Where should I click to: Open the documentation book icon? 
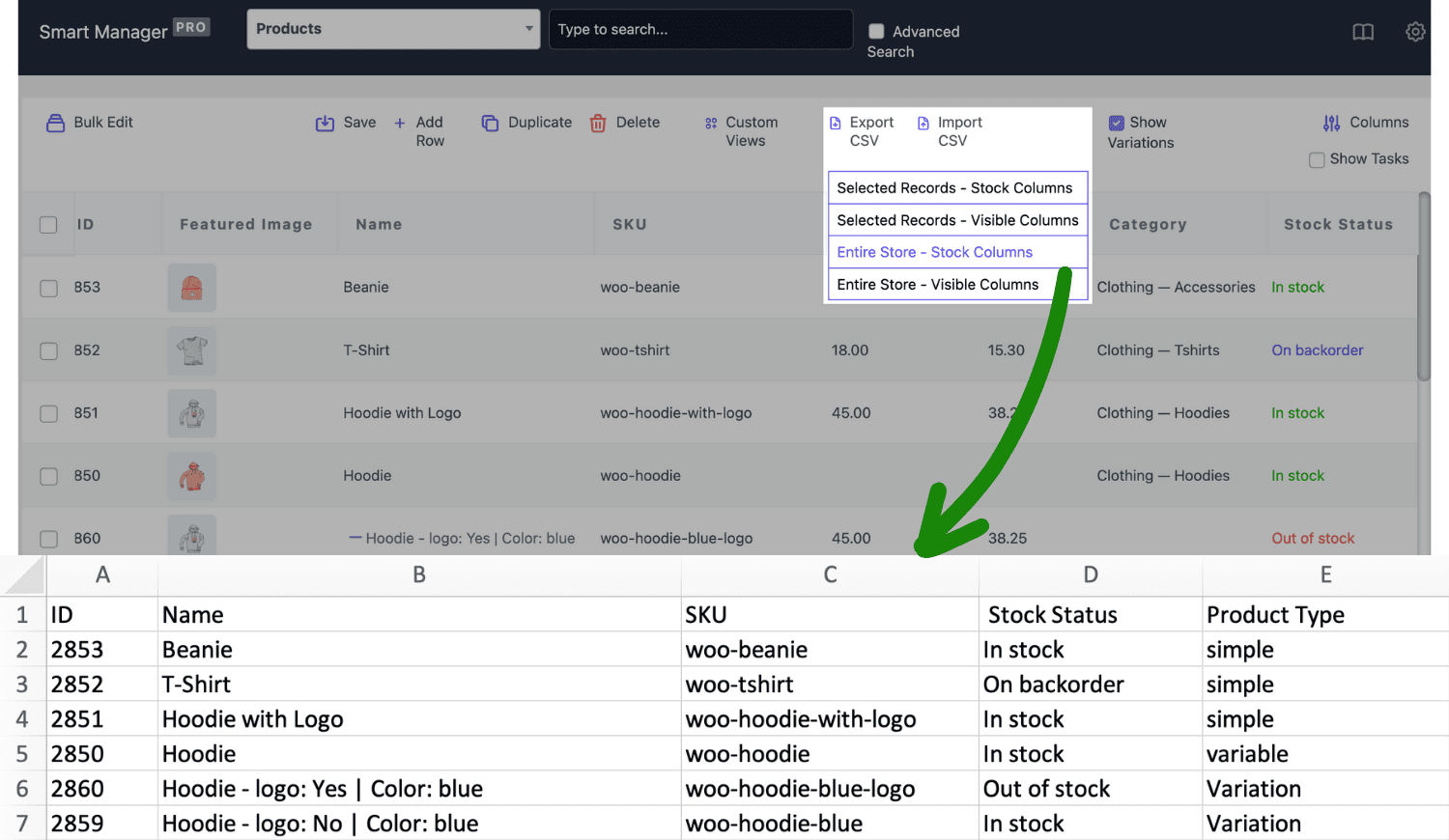click(x=1363, y=33)
